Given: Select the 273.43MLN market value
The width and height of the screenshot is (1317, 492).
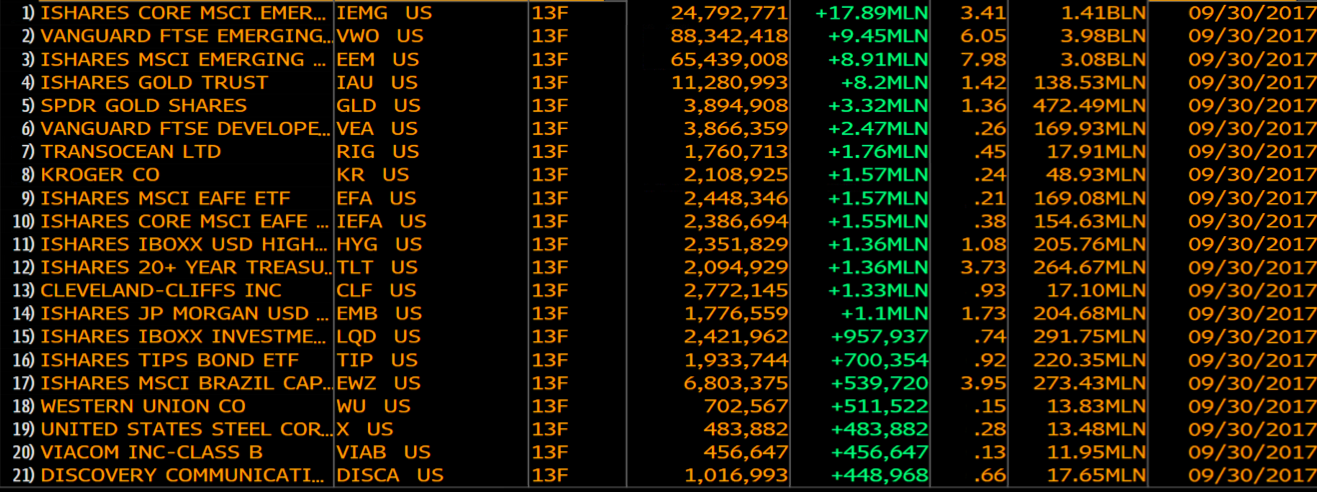Looking at the screenshot, I should [x=1088, y=383].
